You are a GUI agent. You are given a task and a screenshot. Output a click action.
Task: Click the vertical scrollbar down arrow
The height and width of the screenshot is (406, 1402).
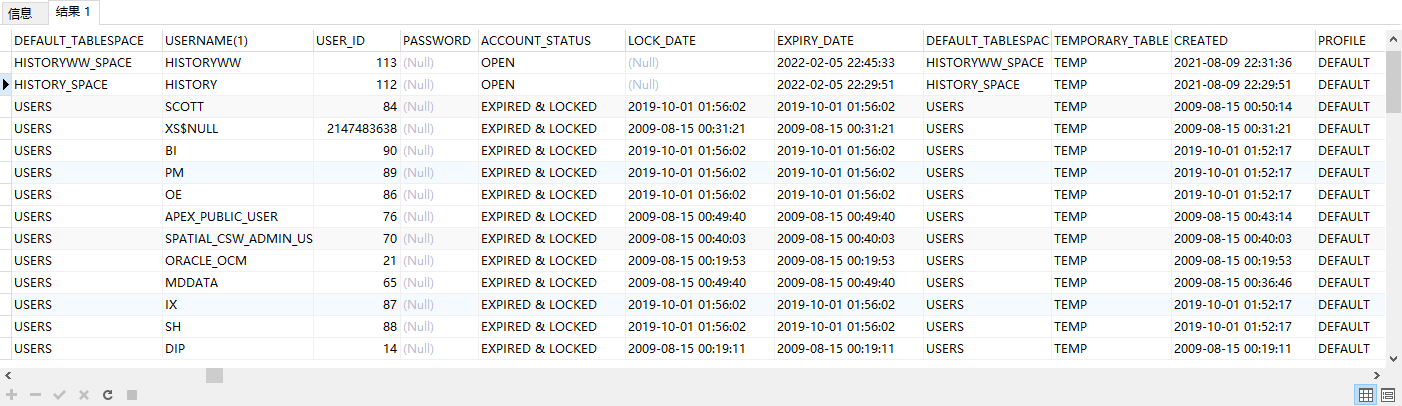click(x=1393, y=358)
